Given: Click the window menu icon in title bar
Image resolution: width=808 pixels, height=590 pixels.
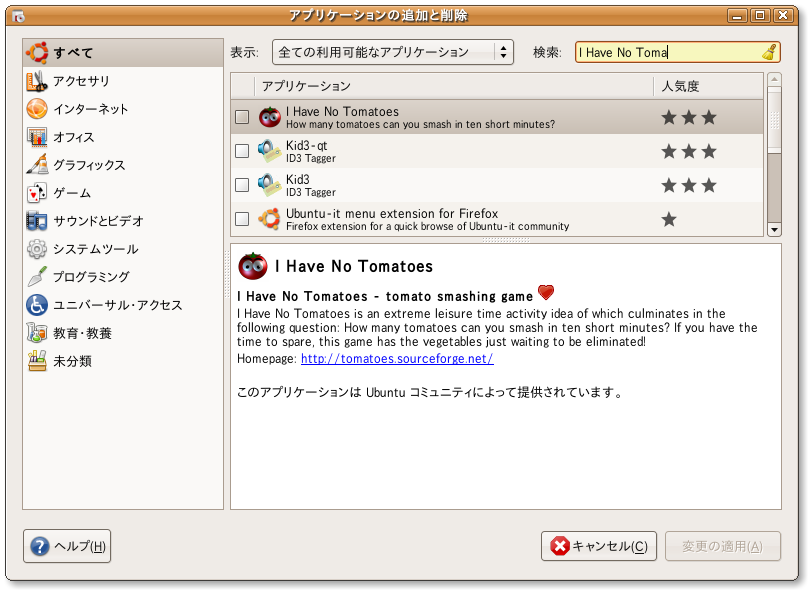Looking at the screenshot, I should [19, 16].
